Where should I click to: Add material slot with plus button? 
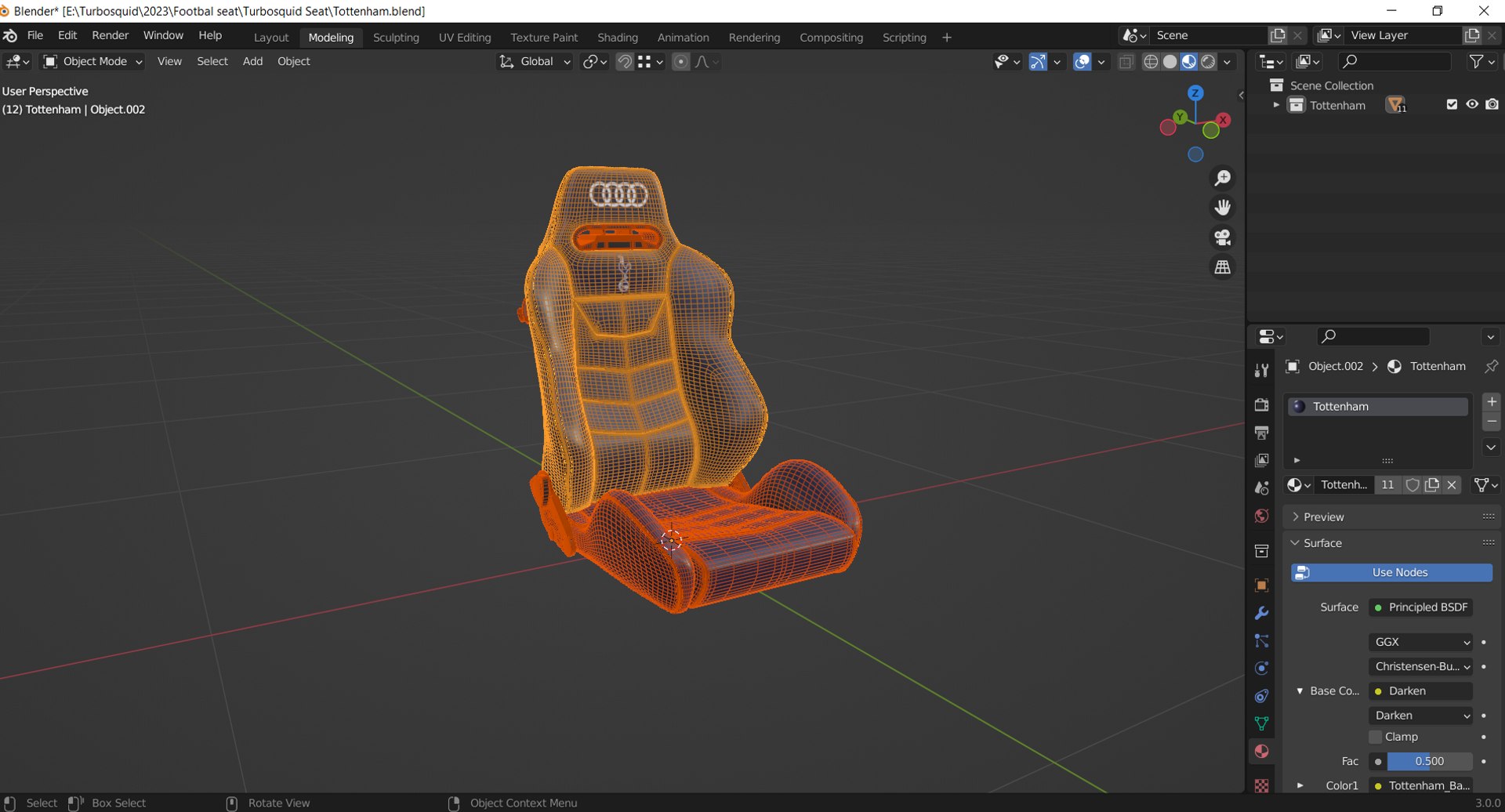pos(1492,401)
